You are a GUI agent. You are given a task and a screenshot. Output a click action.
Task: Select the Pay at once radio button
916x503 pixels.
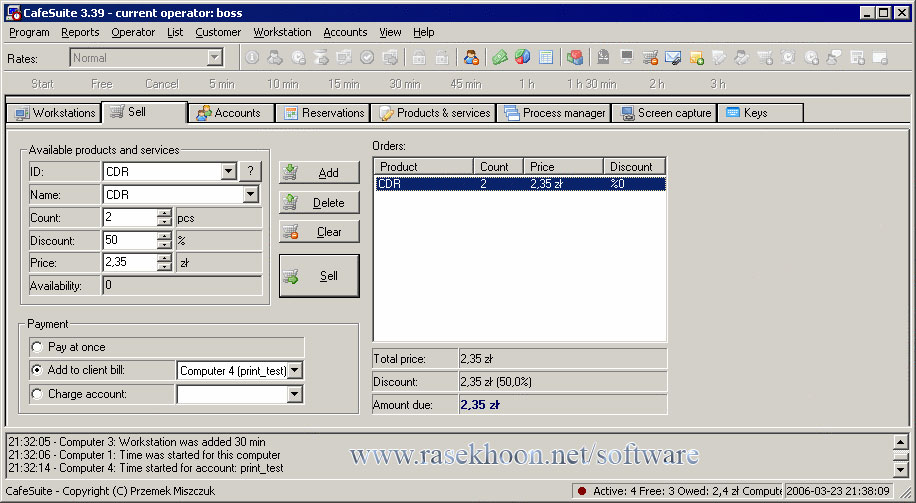click(x=37, y=347)
